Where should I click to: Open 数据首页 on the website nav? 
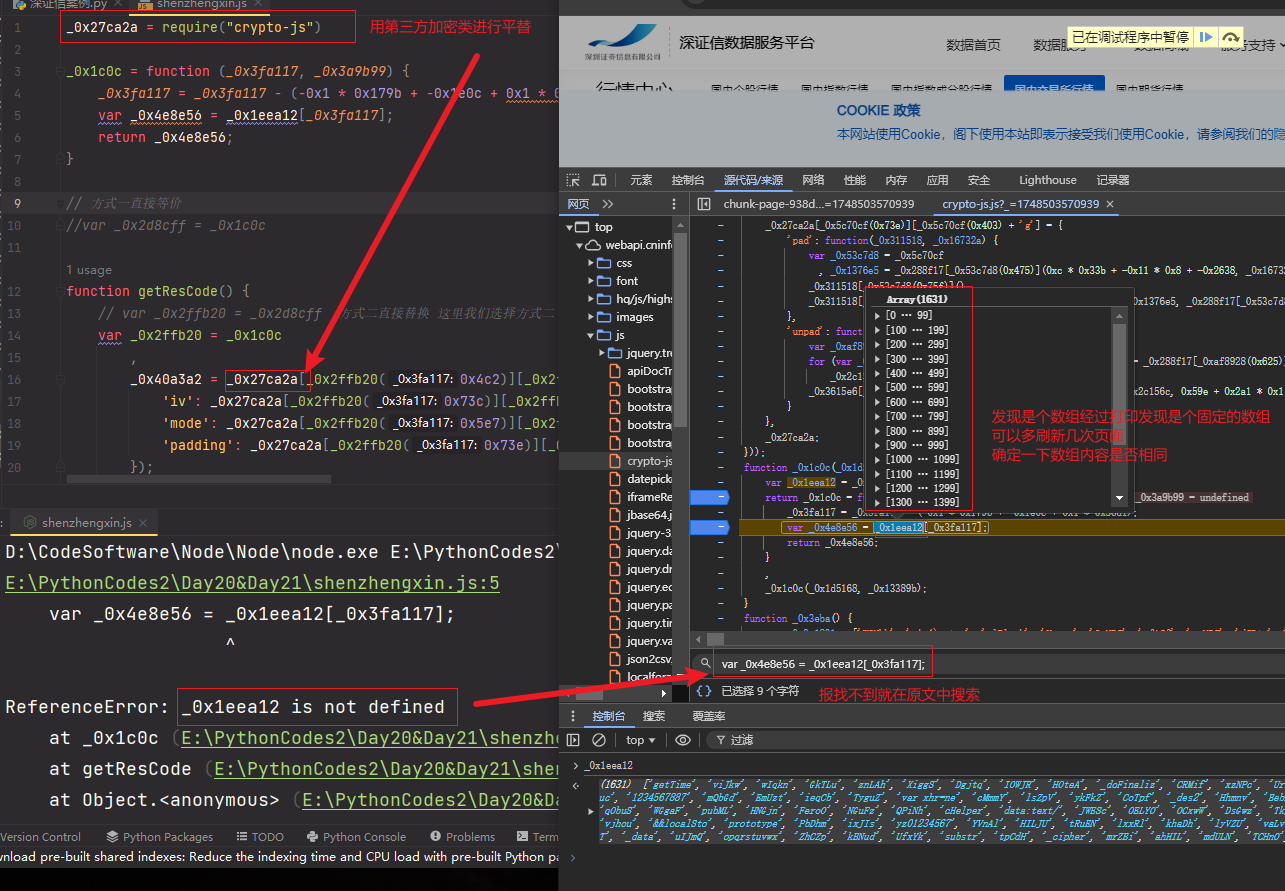point(973,45)
